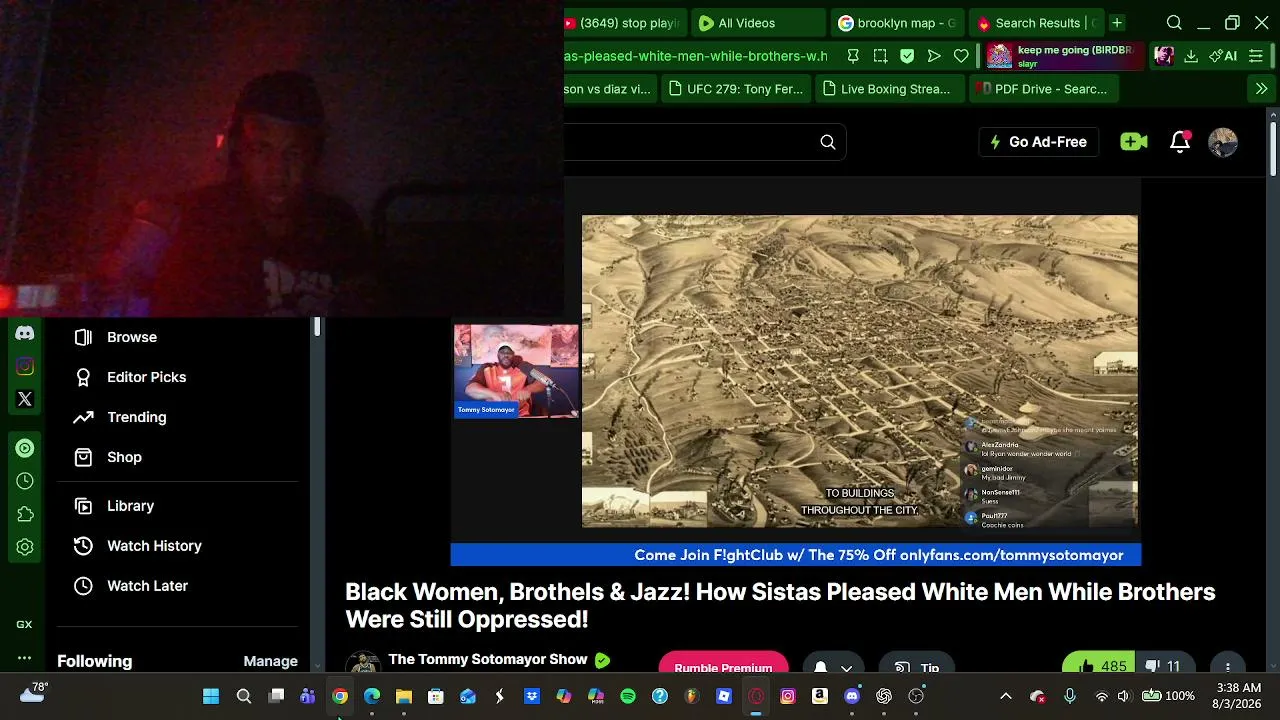The image size is (1280, 720).
Task: Click the 'keep me going' music player widget
Action: 1064,56
